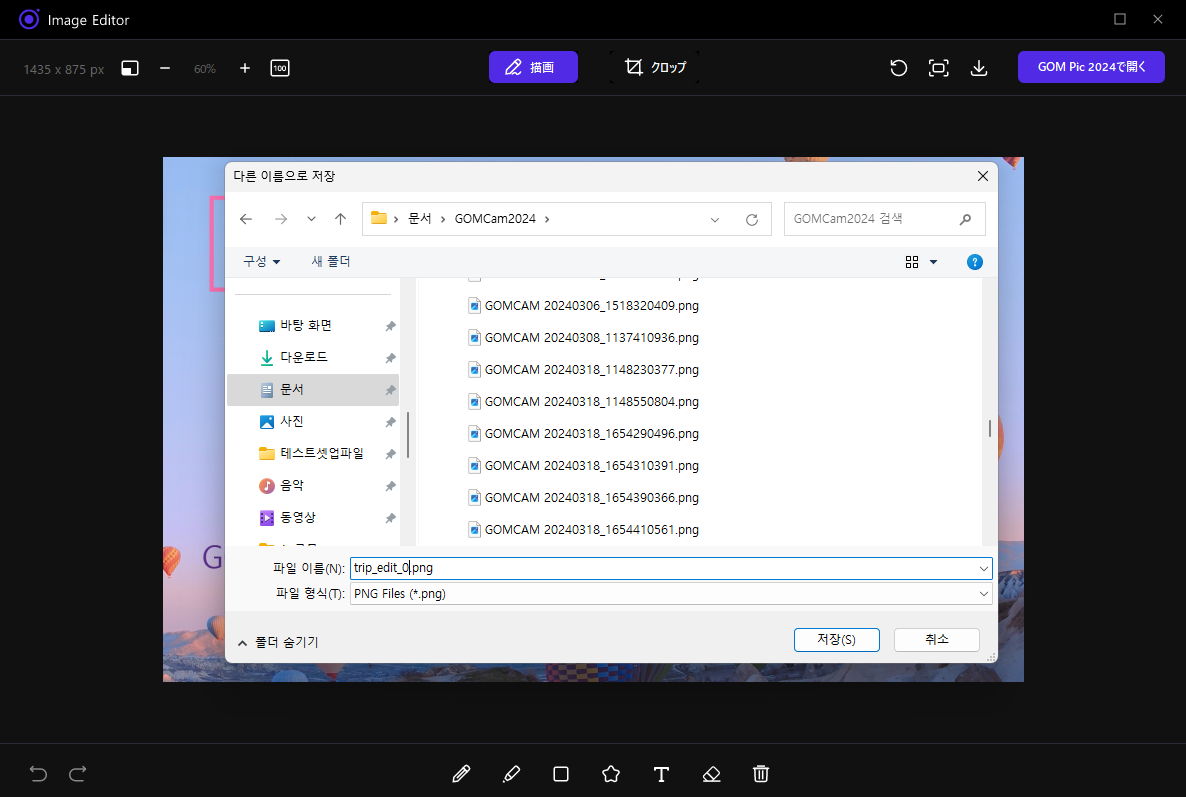Click the fit-to-screen icon
The height and width of the screenshot is (797, 1186).
click(x=938, y=68)
